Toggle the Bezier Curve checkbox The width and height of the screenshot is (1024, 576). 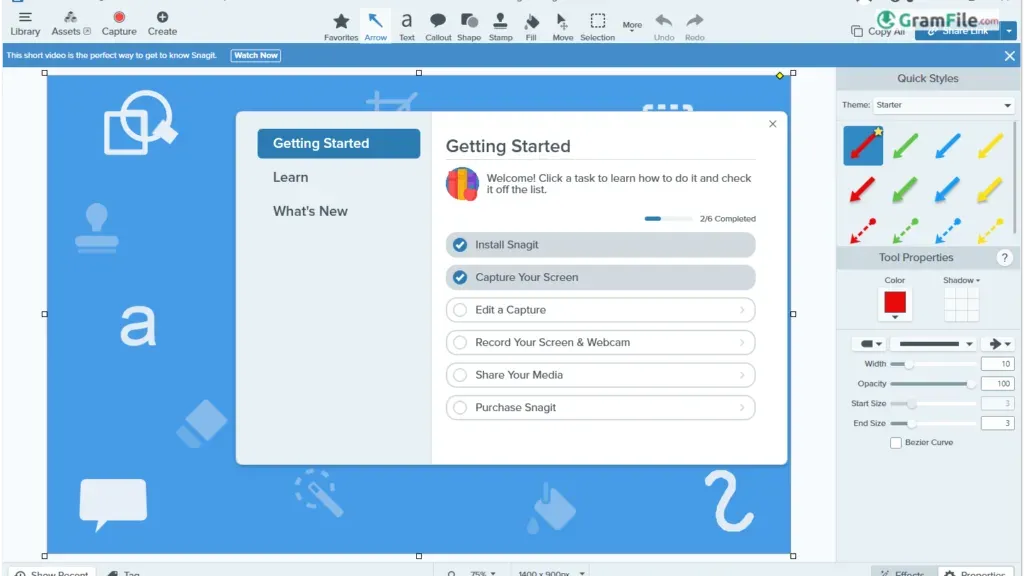895,443
